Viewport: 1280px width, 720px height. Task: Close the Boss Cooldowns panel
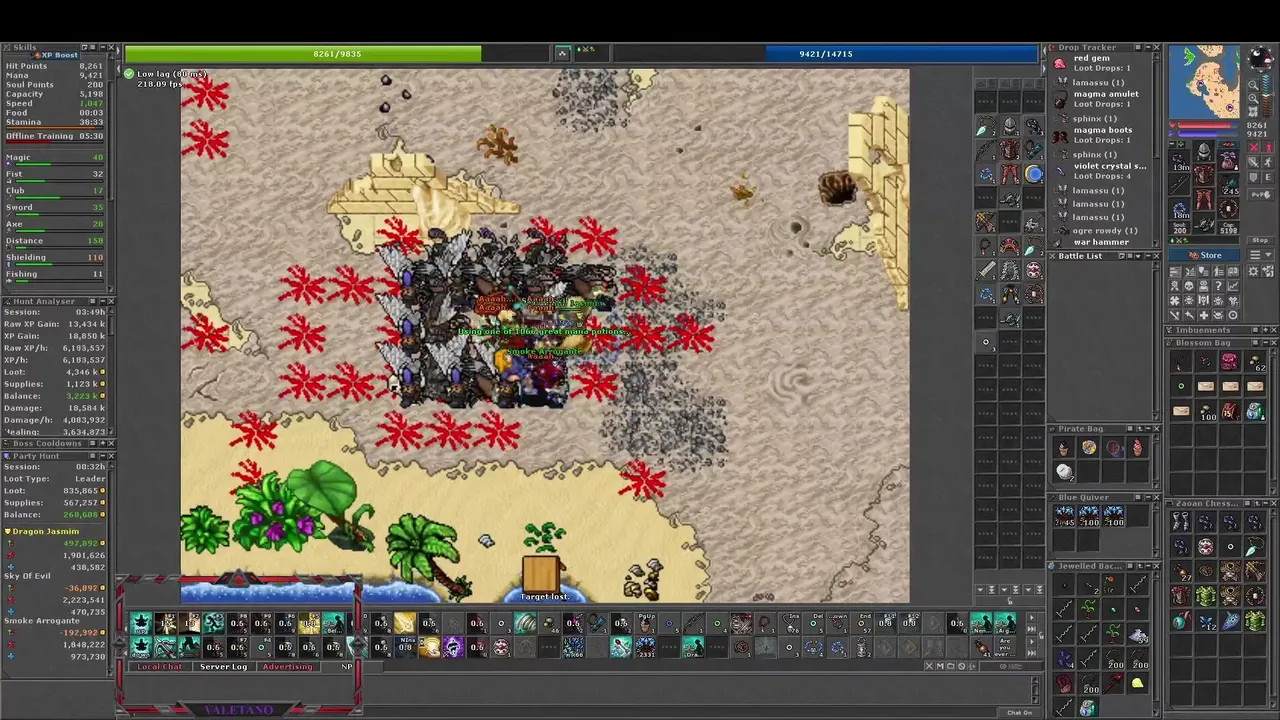click(x=111, y=443)
